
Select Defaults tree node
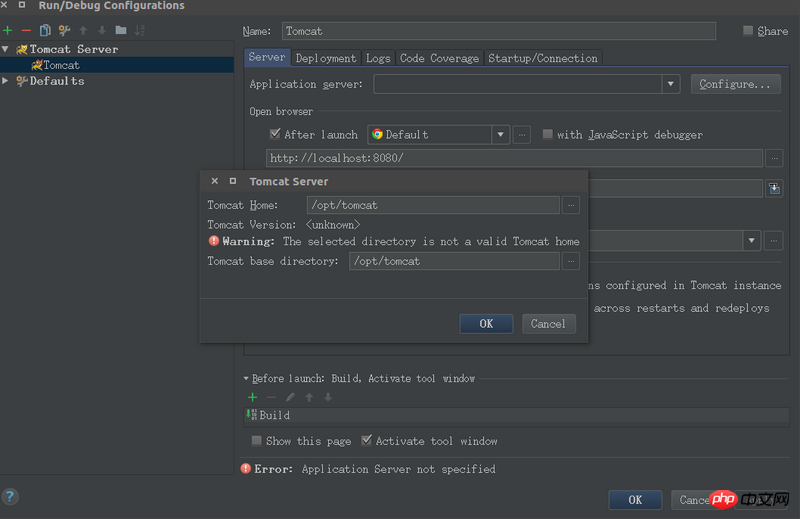(x=57, y=81)
